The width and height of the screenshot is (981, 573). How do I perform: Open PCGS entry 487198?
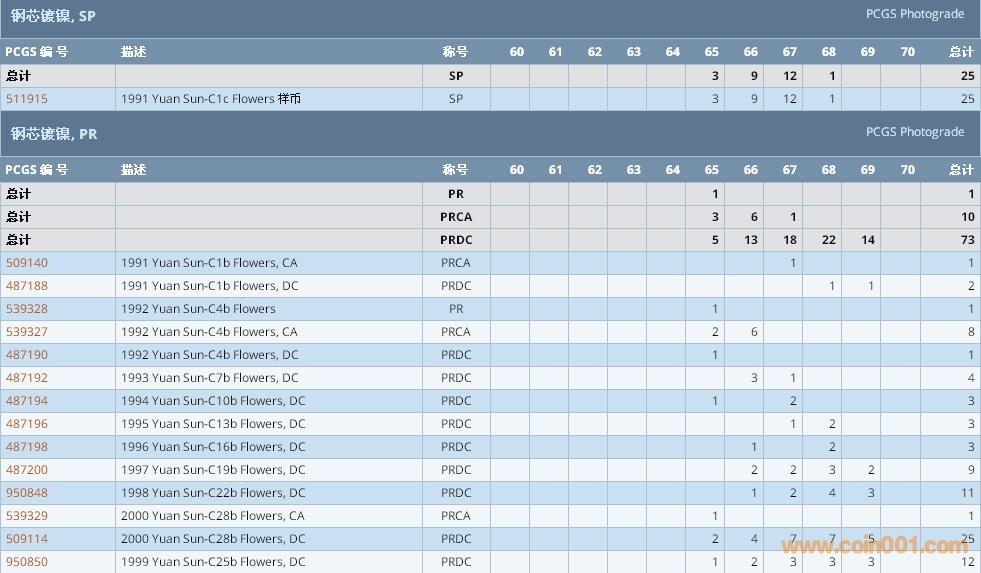pos(27,447)
